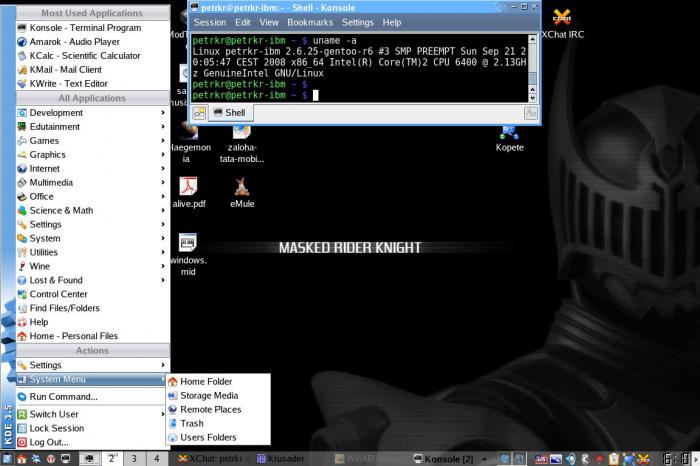Screen dimensions: 700x466
Task: Switch to virtual desktop 4
Action: [157, 458]
